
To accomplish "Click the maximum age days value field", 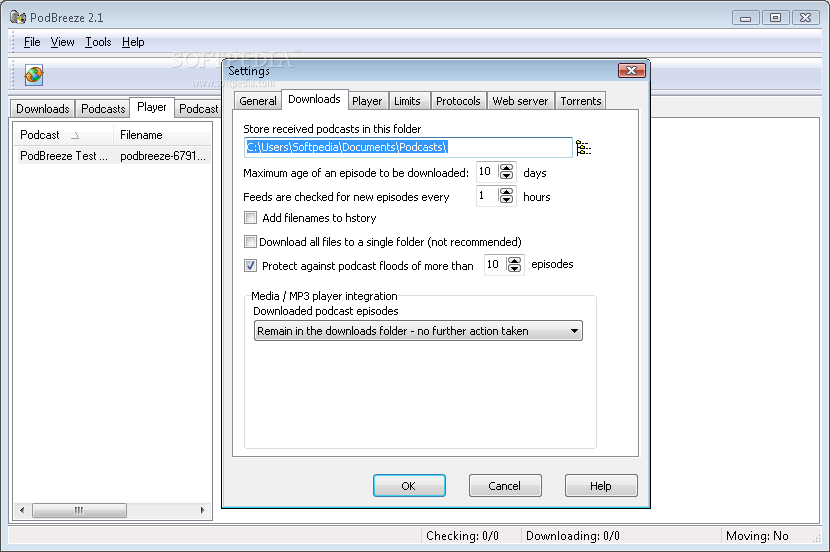I will tap(488, 172).
